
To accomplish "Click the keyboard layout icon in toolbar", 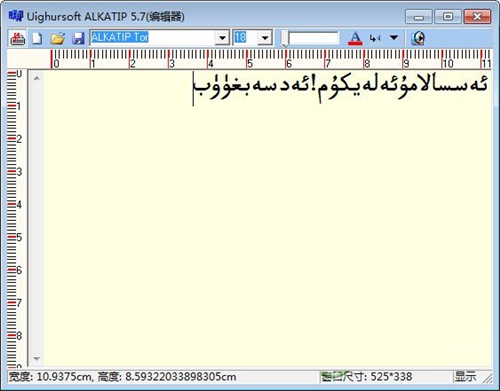I will tap(17, 38).
